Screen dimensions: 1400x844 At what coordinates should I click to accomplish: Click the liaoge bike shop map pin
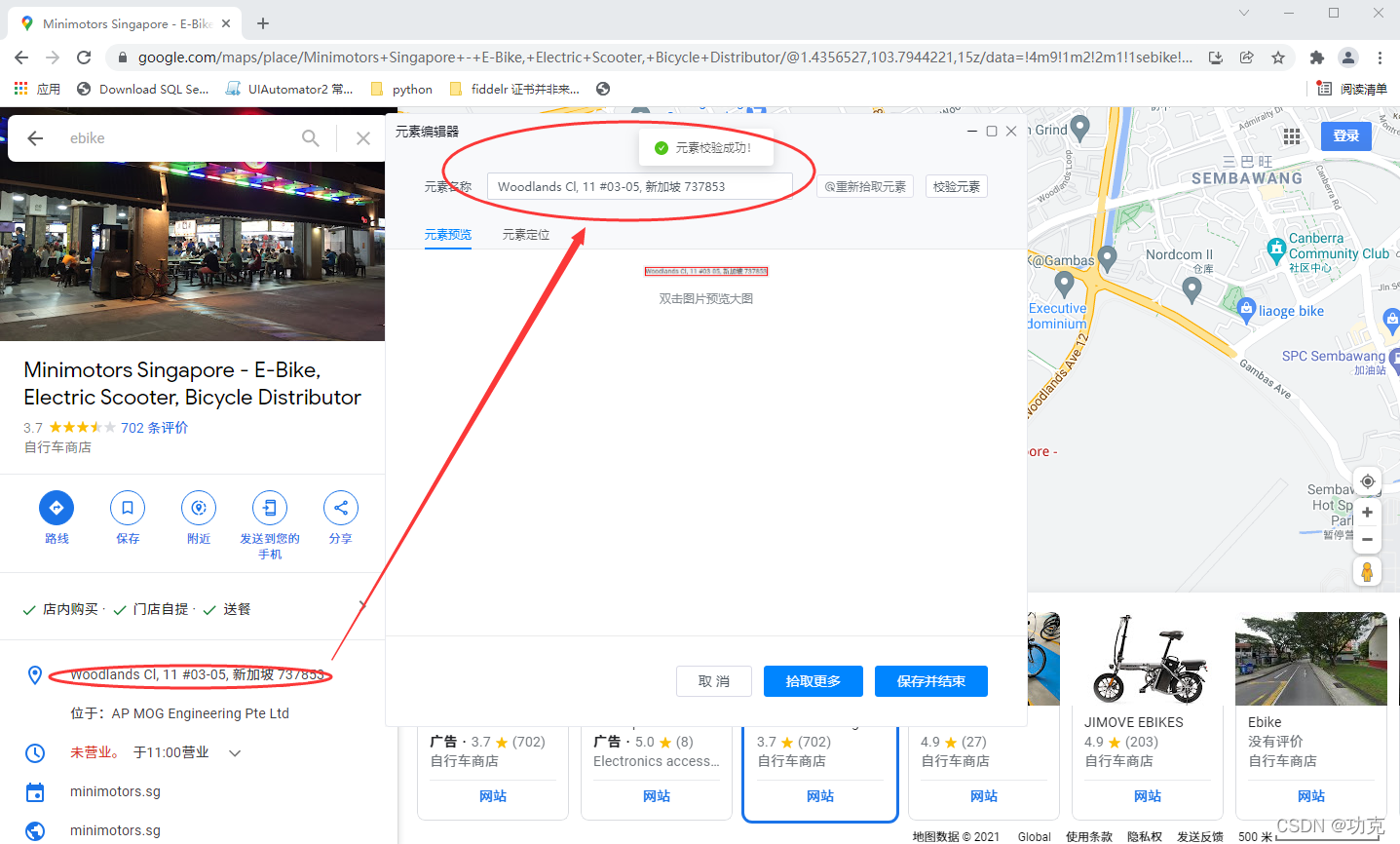point(1246,310)
